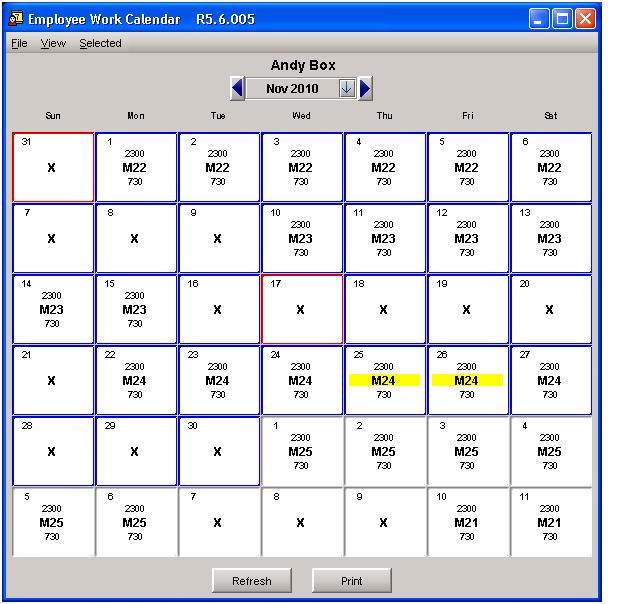Select December 9 day-off cell
The image size is (640, 604).
pyautogui.click(x=385, y=522)
